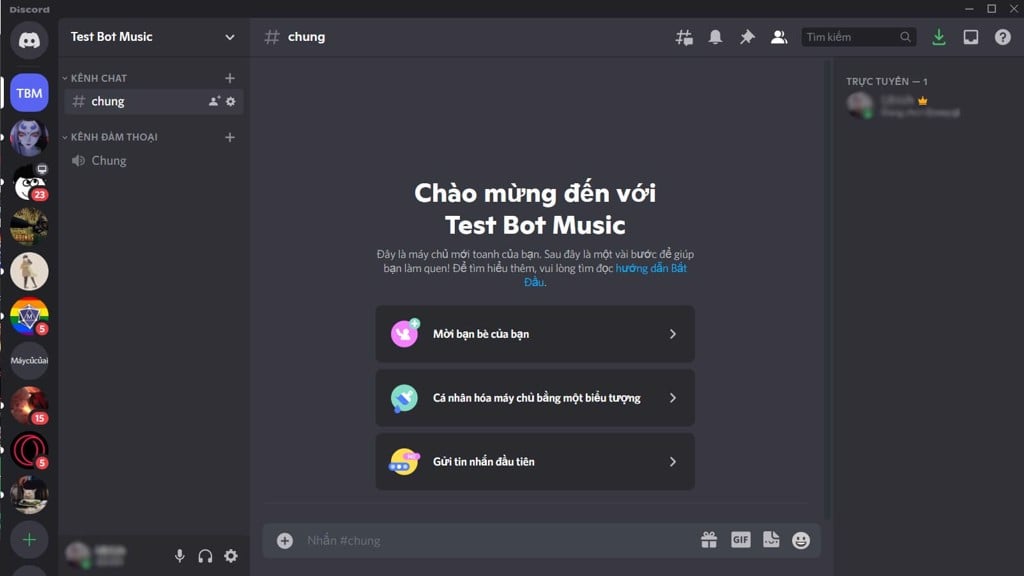Open the Nitro gift icon
The image size is (1024, 576).
coord(709,540)
